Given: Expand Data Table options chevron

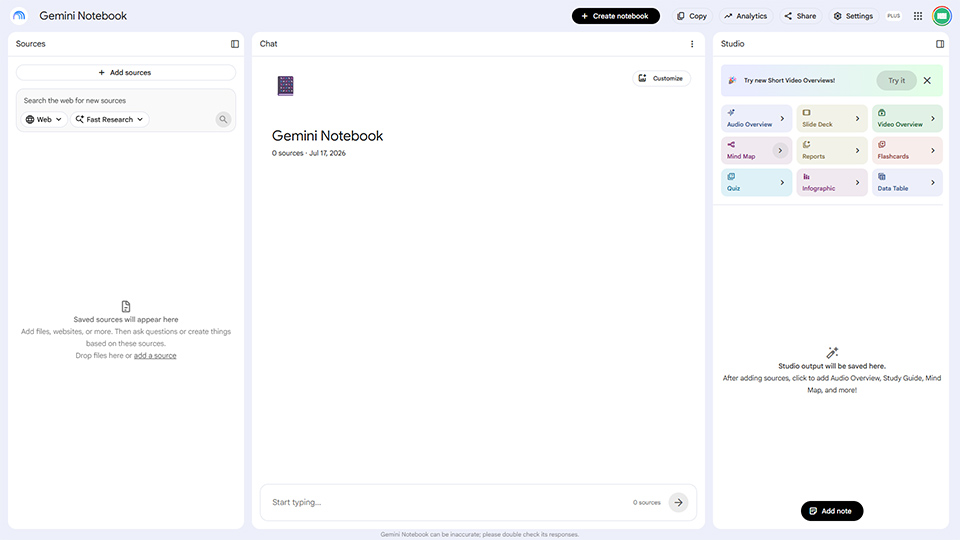Looking at the screenshot, I should pyautogui.click(x=932, y=182).
